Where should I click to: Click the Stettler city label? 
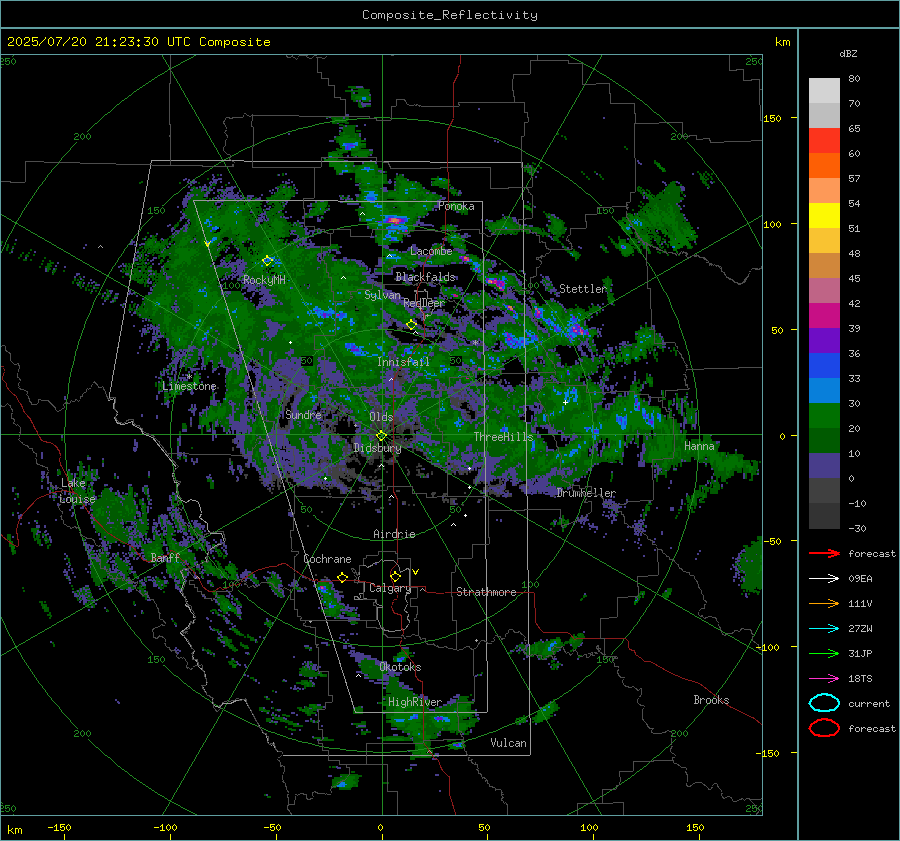coord(583,289)
